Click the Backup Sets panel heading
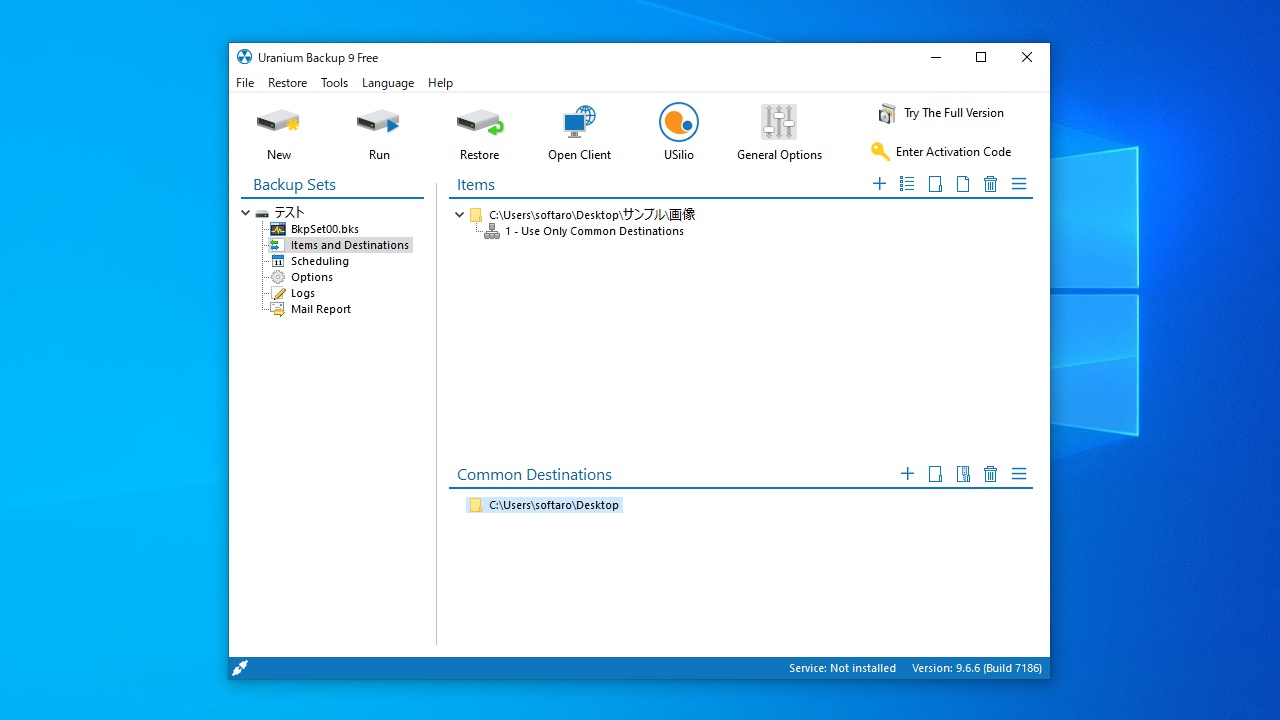 (x=294, y=185)
